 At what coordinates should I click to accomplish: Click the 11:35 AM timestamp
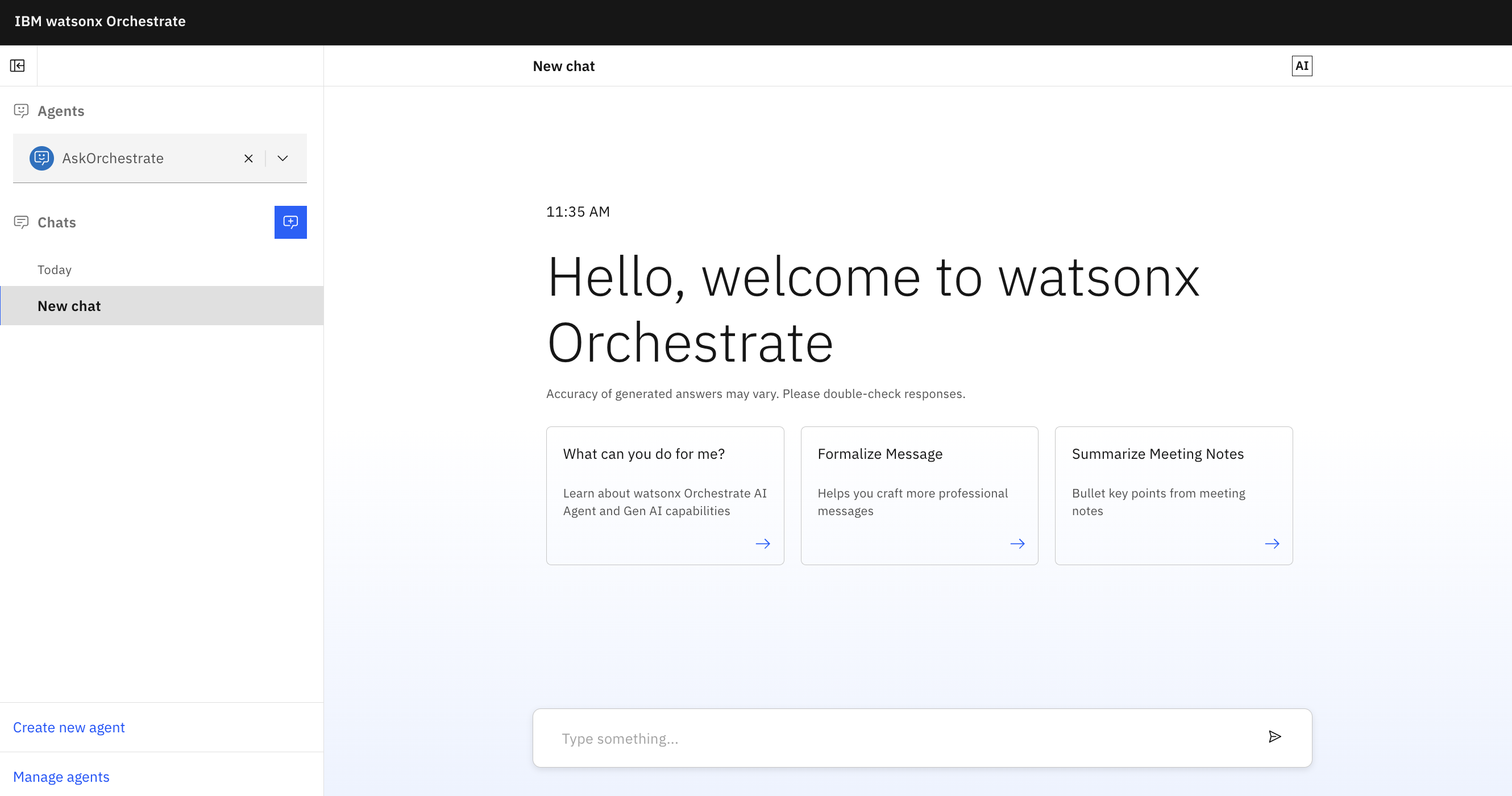point(578,212)
